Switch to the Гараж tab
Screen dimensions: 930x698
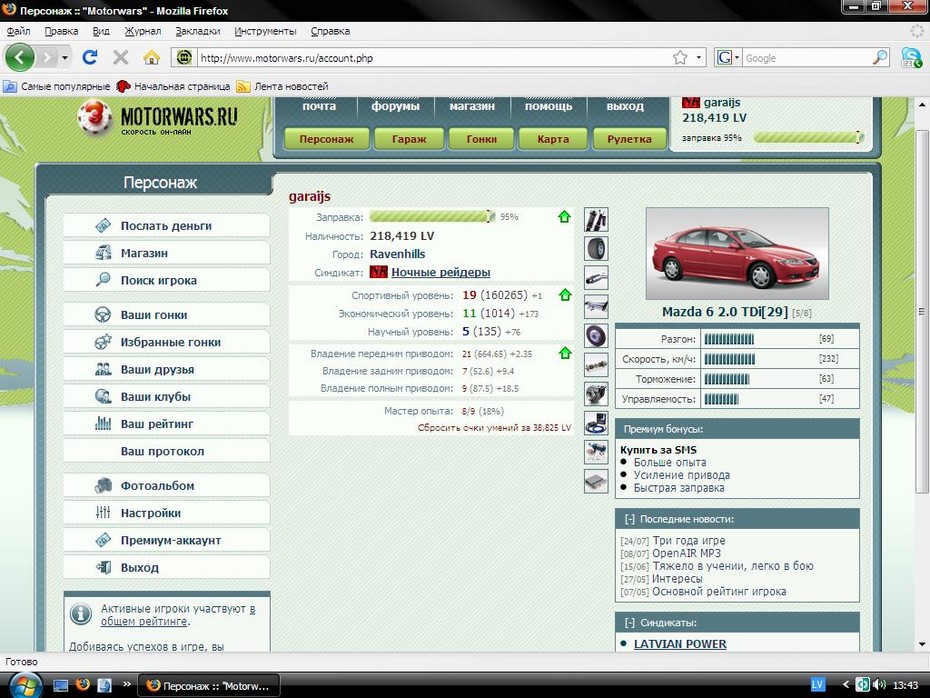[409, 139]
